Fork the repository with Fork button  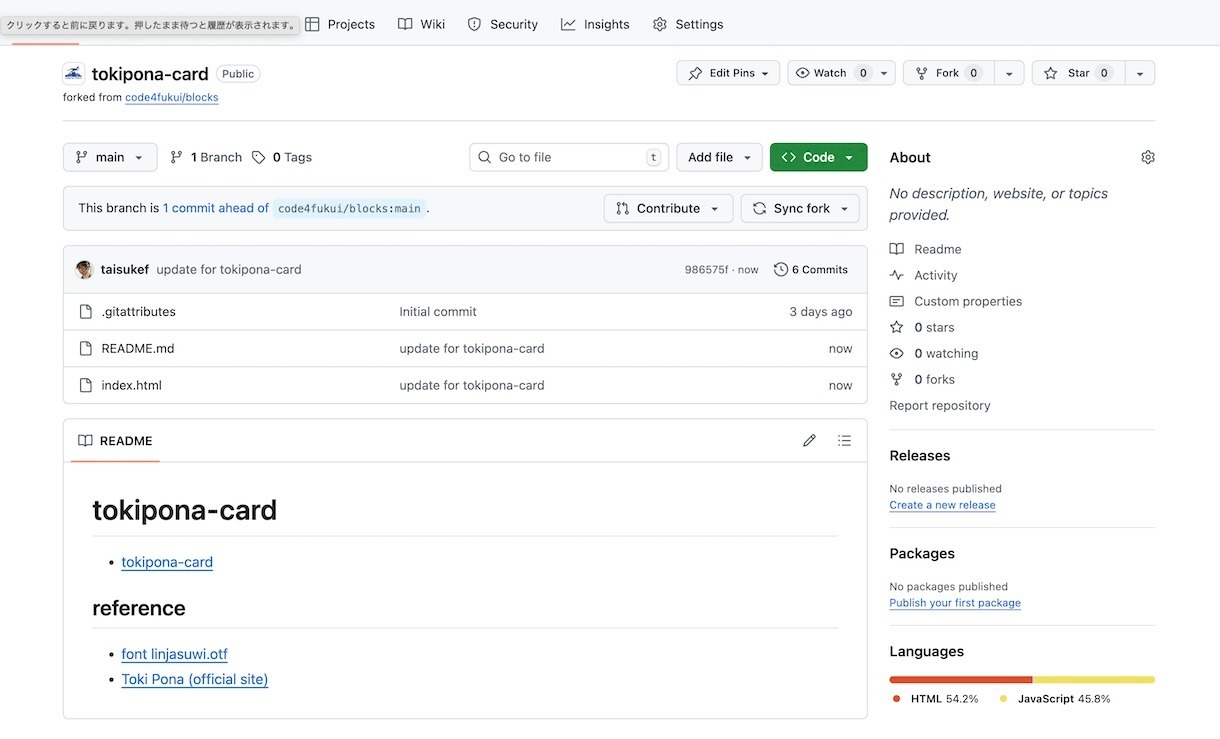[x=947, y=73]
